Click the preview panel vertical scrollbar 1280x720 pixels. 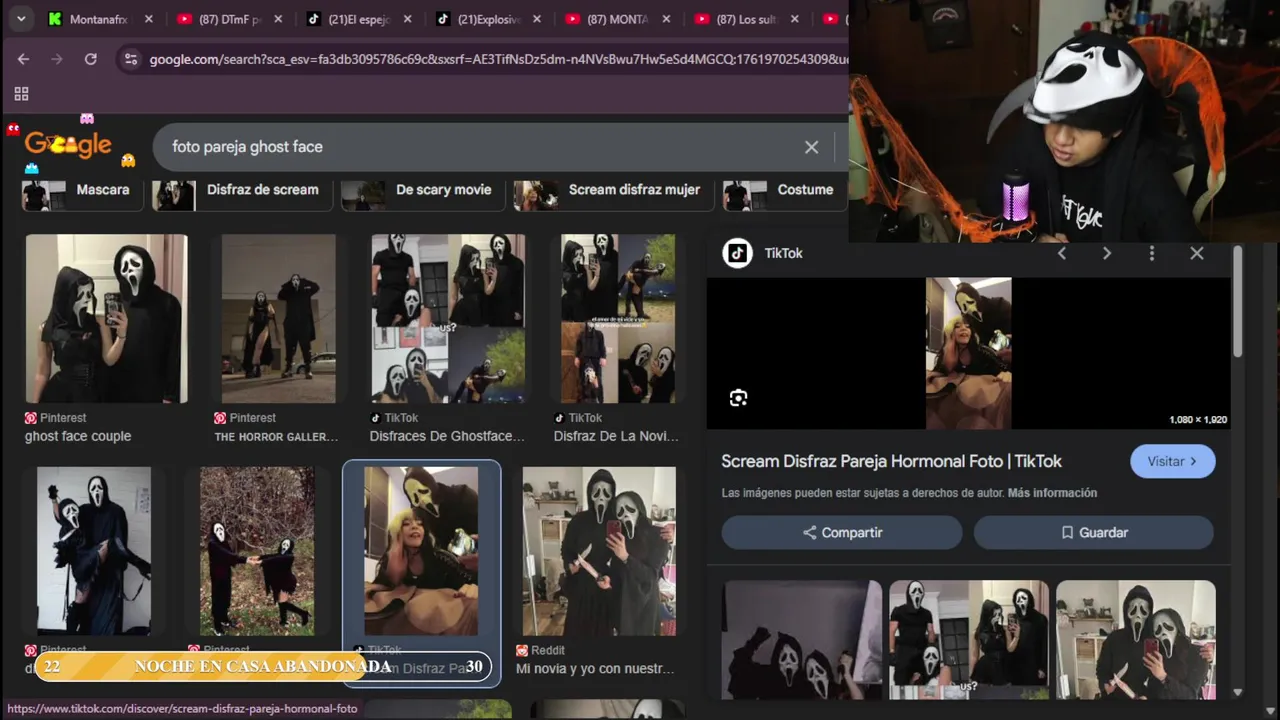pos(1238,302)
